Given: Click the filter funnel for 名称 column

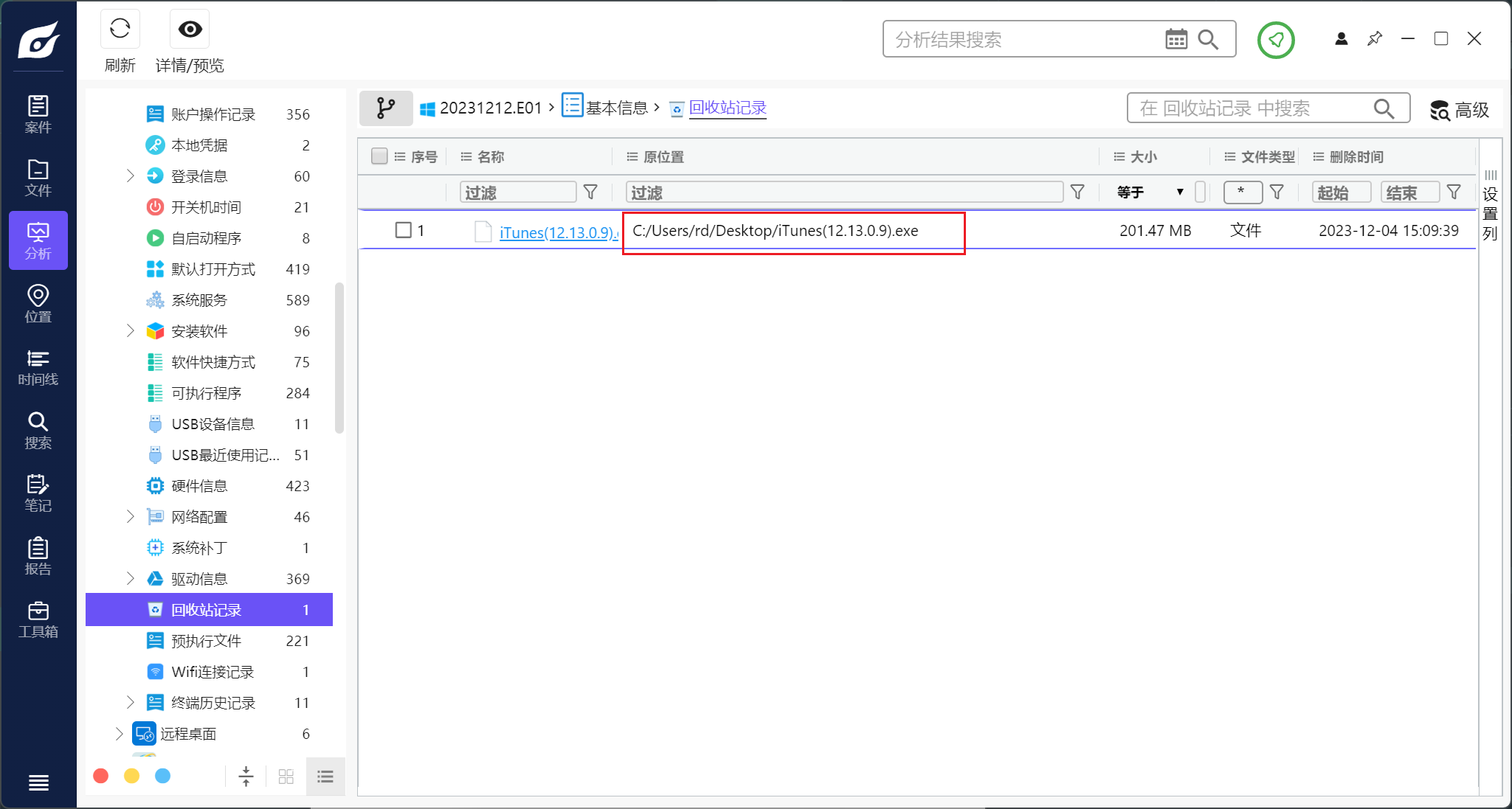Looking at the screenshot, I should click(x=590, y=192).
